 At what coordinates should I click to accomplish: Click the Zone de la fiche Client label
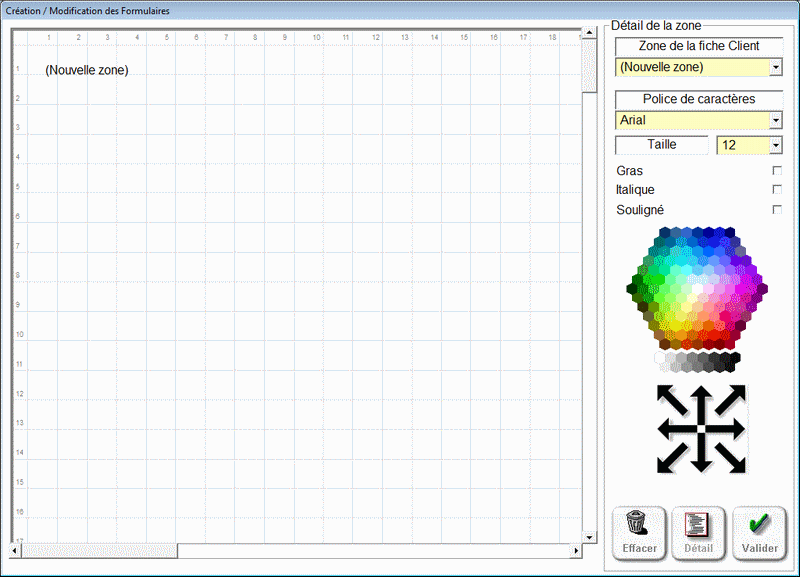click(699, 45)
